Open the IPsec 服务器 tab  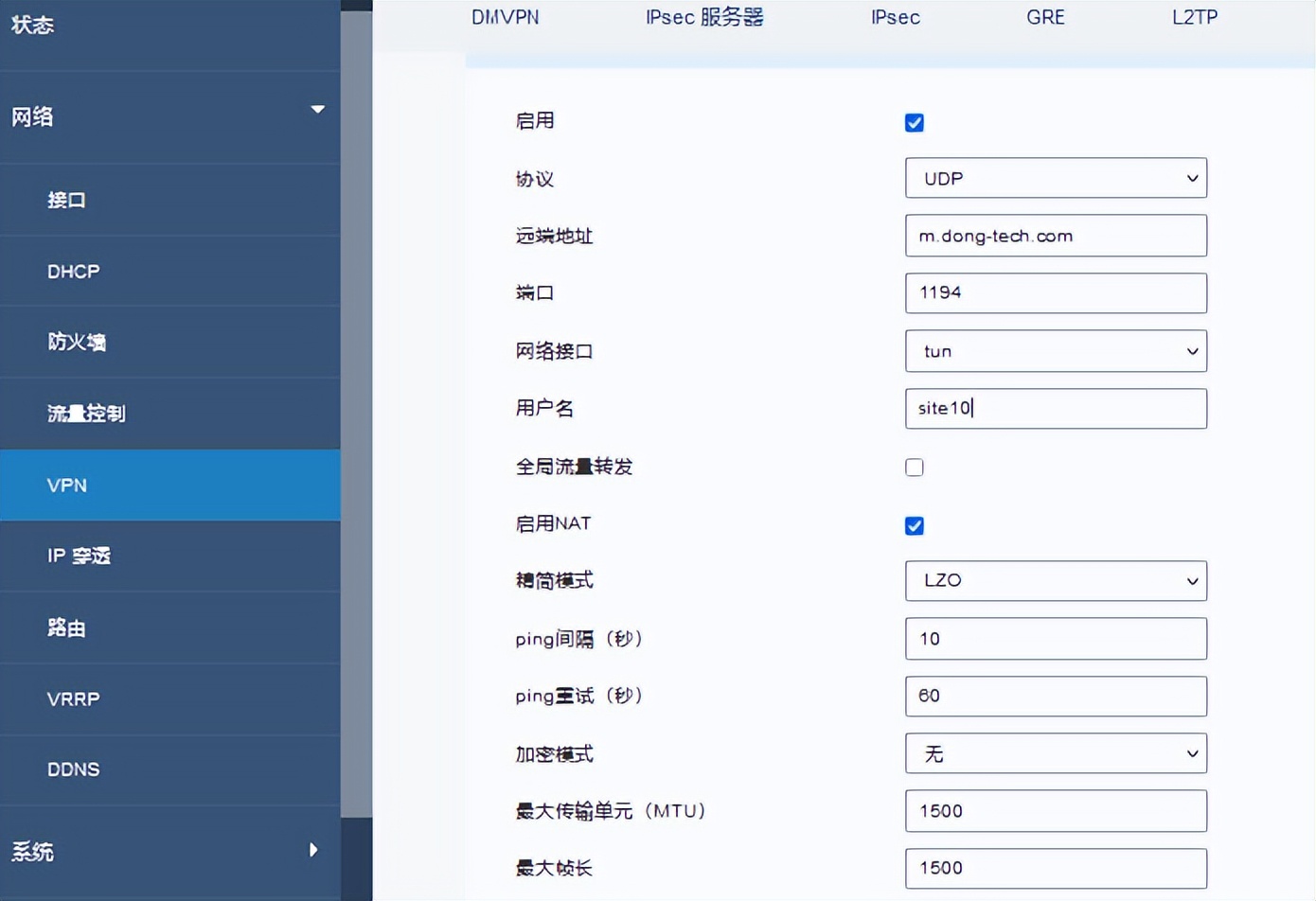tap(704, 17)
